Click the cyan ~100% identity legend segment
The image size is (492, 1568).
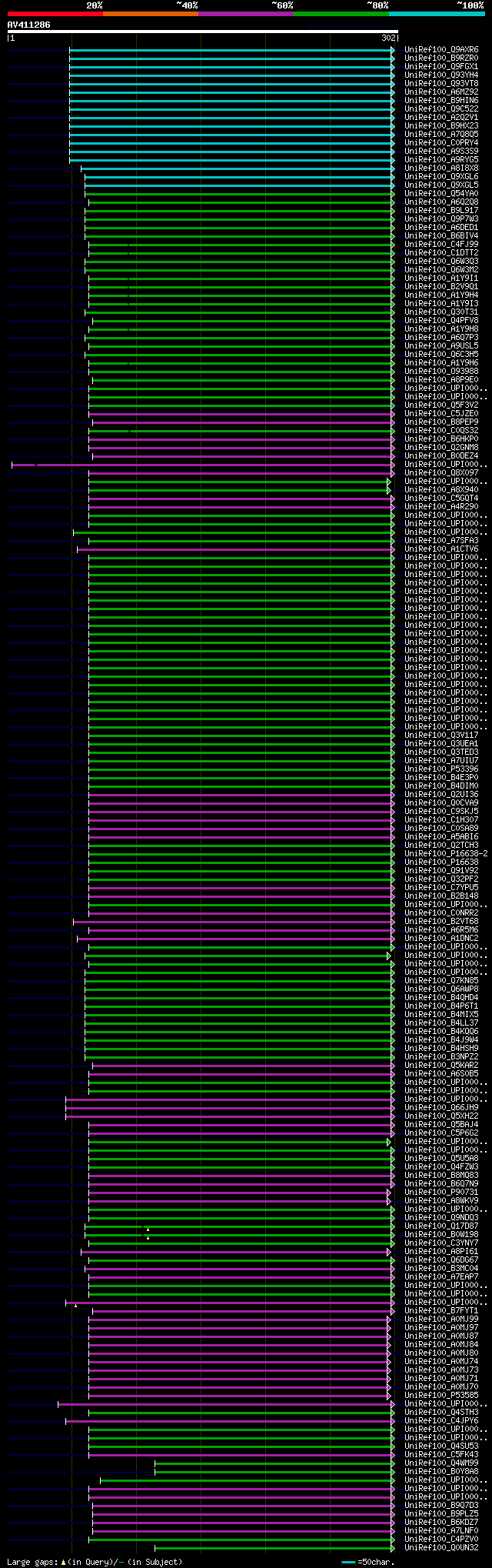[437, 14]
